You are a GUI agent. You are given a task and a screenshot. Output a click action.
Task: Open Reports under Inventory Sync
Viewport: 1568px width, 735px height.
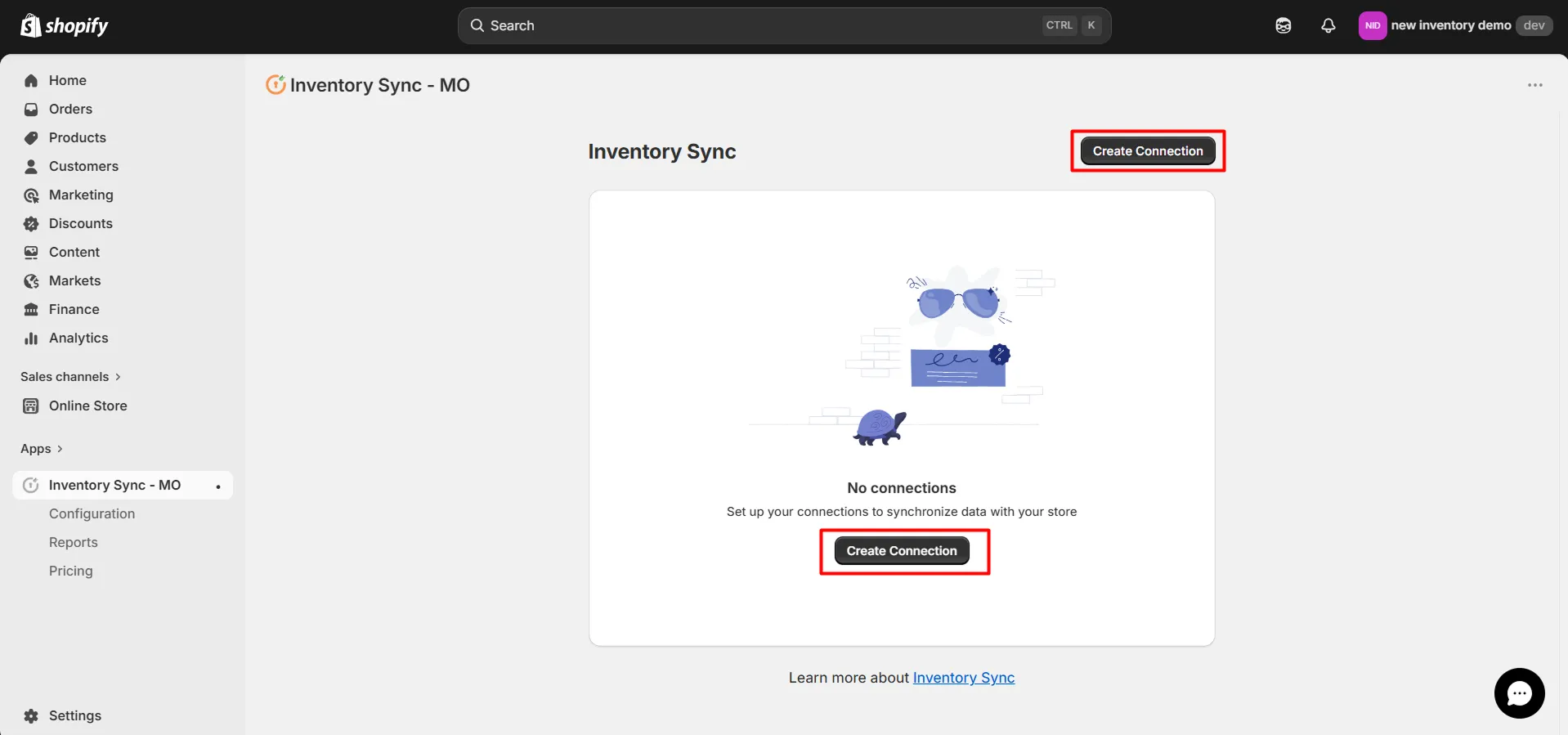(73, 542)
